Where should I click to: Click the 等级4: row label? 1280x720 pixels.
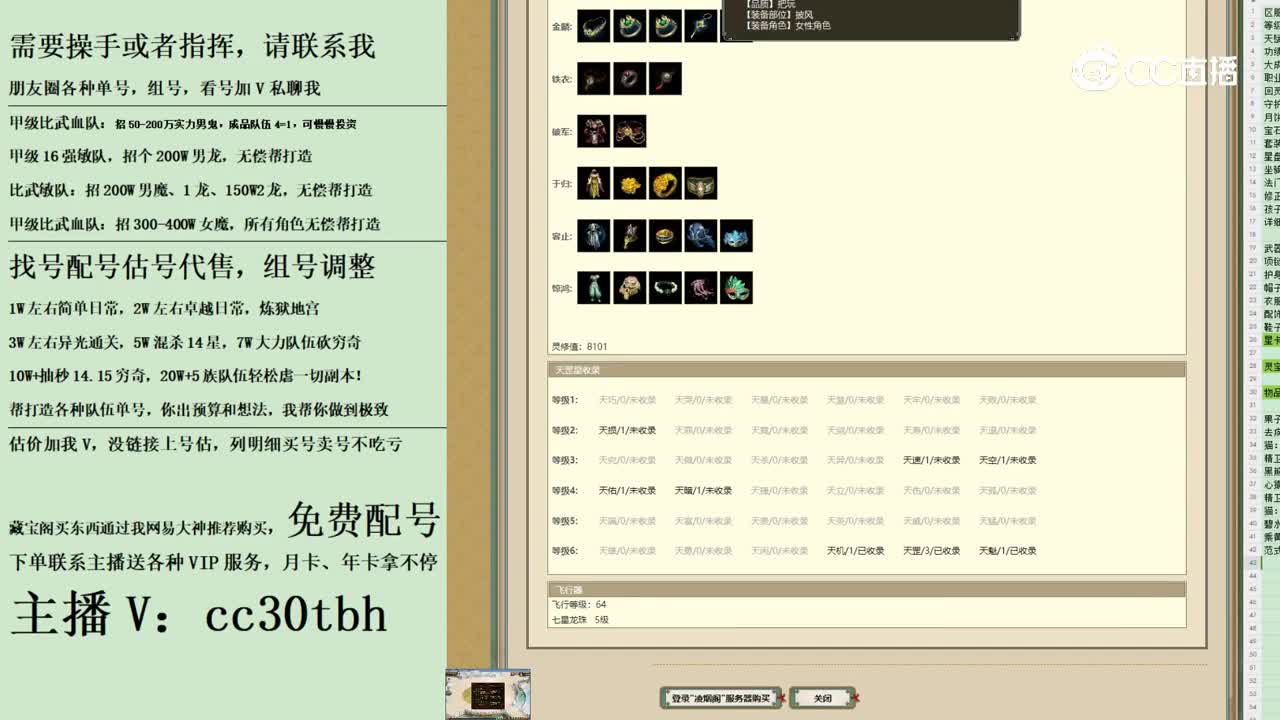pyautogui.click(x=564, y=491)
